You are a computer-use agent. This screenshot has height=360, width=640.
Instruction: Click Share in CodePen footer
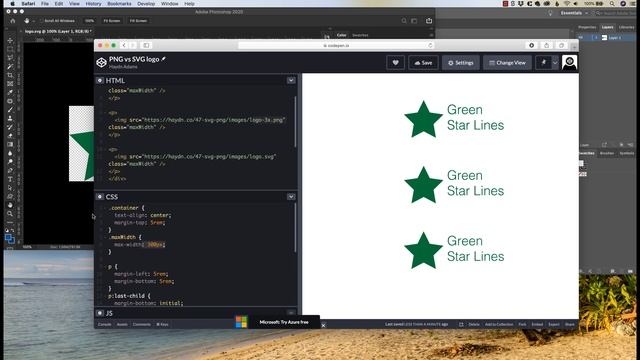click(570, 324)
